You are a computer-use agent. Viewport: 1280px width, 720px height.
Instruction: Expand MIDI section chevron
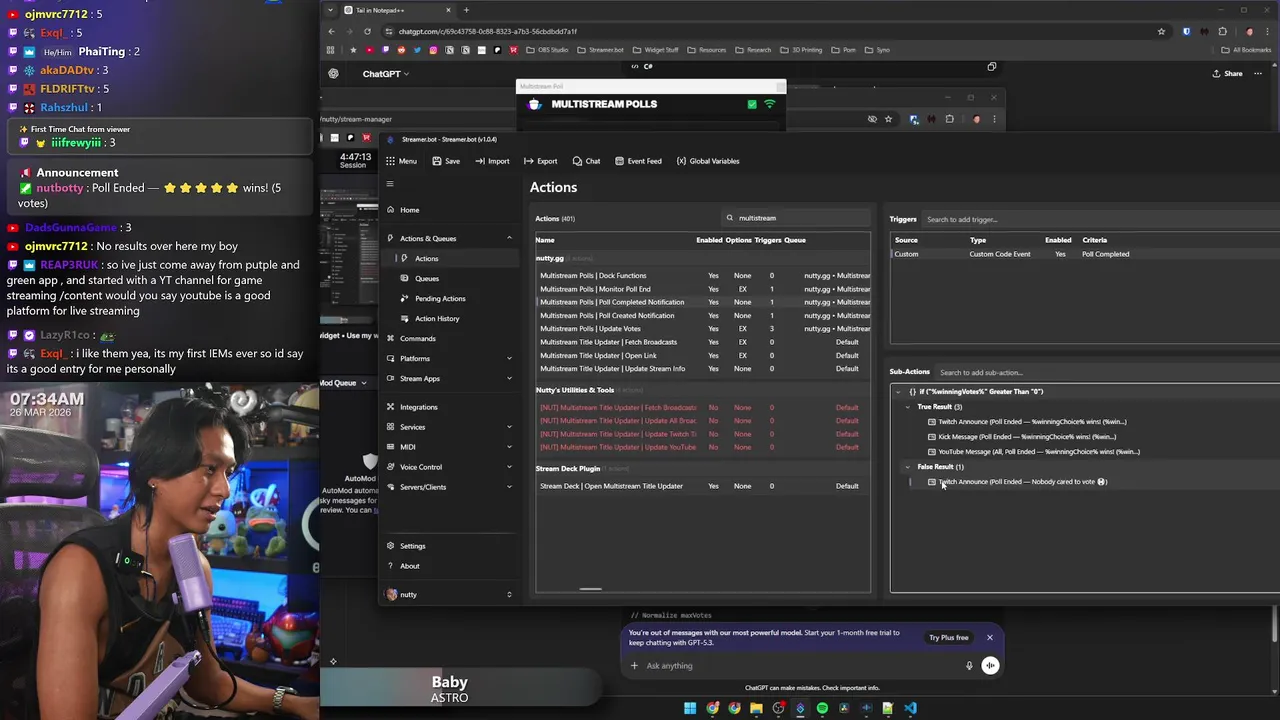click(x=509, y=447)
